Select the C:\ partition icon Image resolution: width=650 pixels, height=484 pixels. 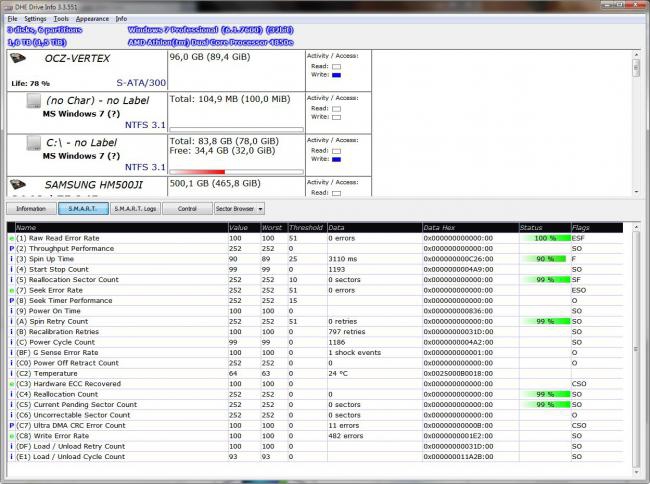tap(34, 143)
